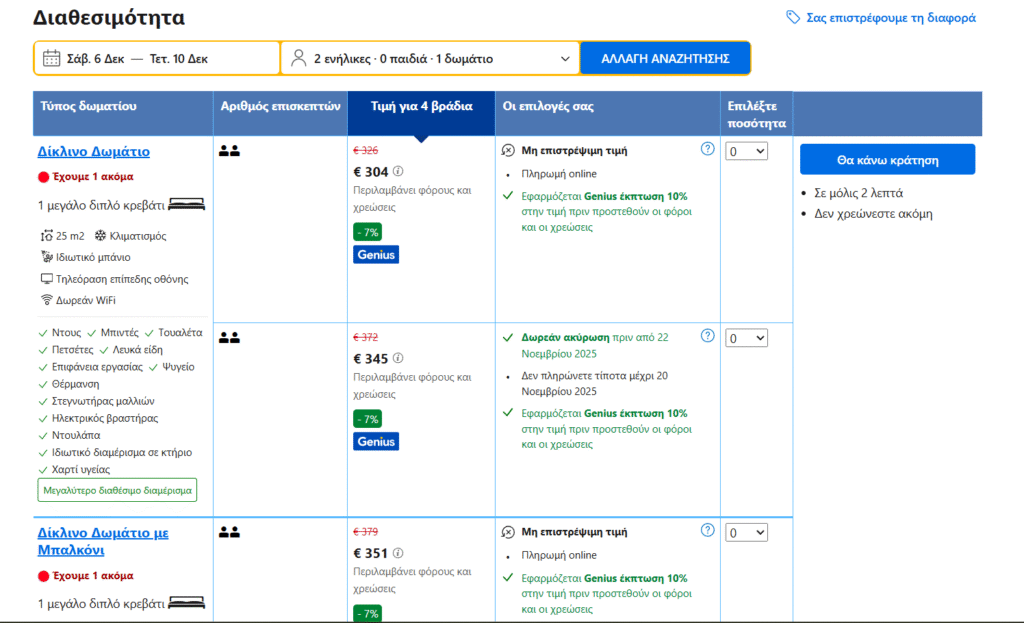The height and width of the screenshot is (623, 1024).
Task: Click the price tag icon beside price match
Action: pos(793,18)
